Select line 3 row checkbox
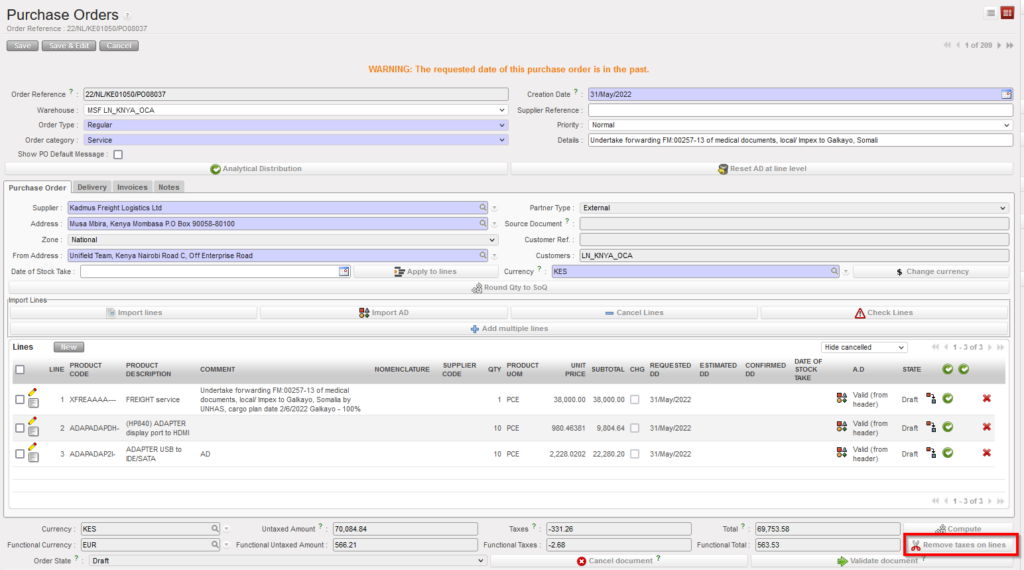Image resolution: width=1024 pixels, height=570 pixels. point(20,454)
